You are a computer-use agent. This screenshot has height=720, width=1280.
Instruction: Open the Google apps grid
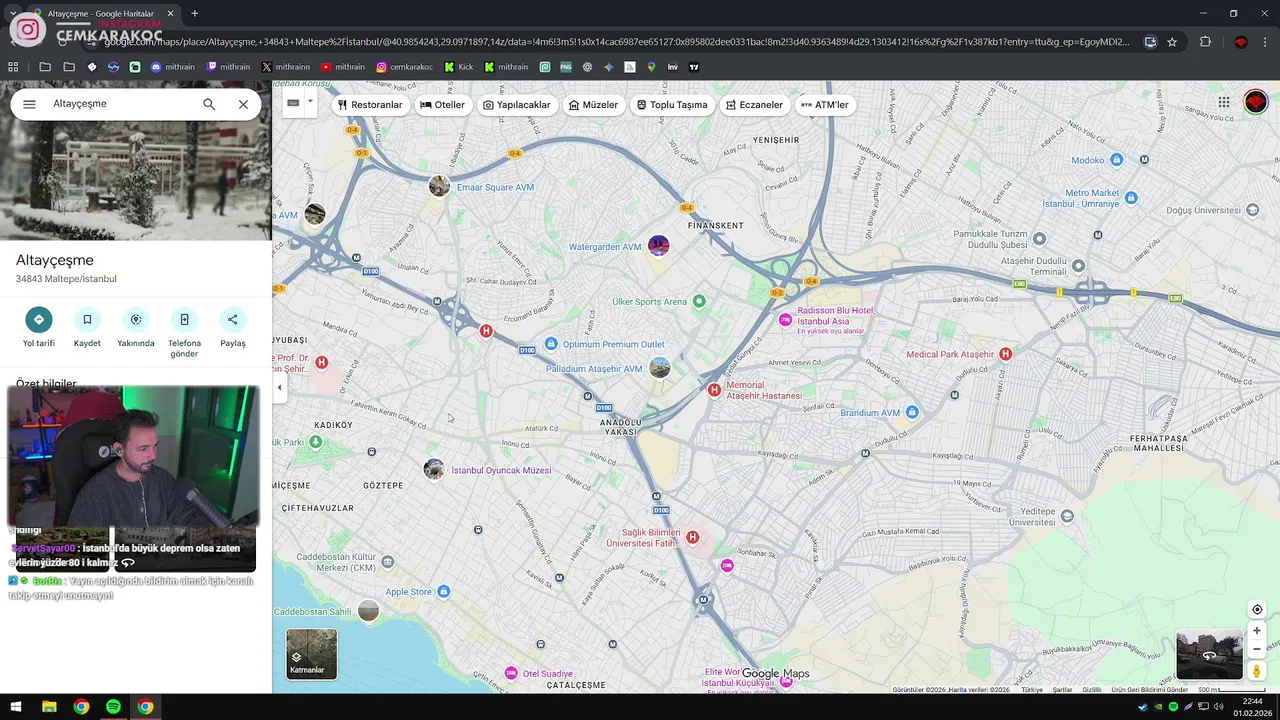[1223, 102]
